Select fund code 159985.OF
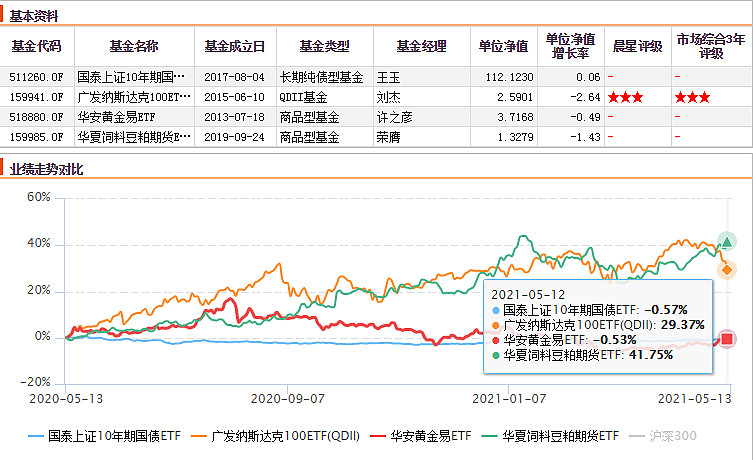Image resolution: width=753 pixels, height=460 pixels. click(36, 137)
